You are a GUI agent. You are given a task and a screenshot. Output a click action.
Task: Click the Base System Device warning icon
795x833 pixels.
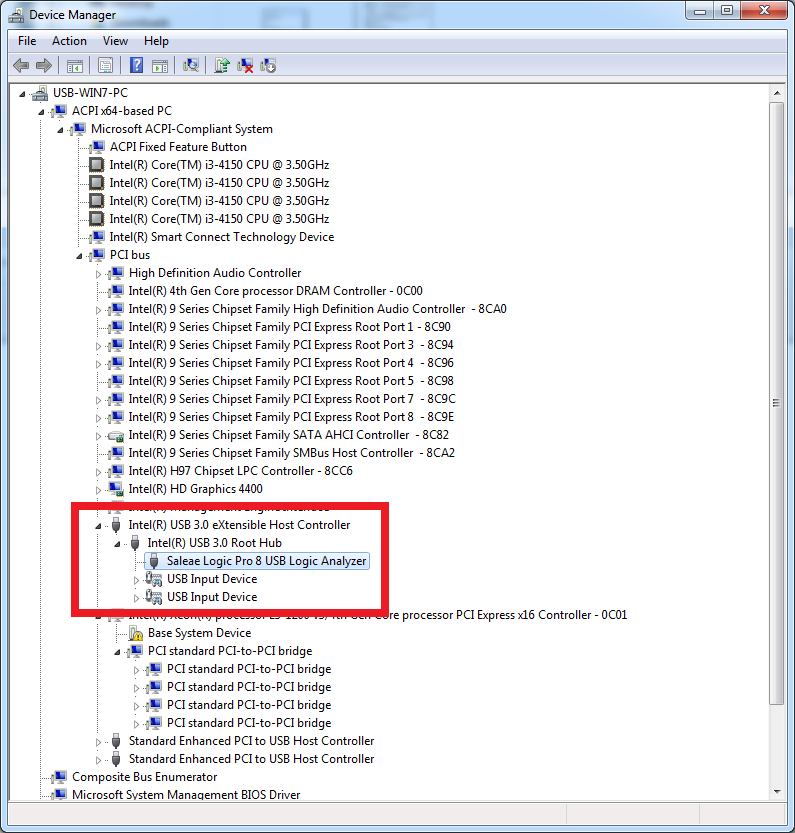coord(136,633)
